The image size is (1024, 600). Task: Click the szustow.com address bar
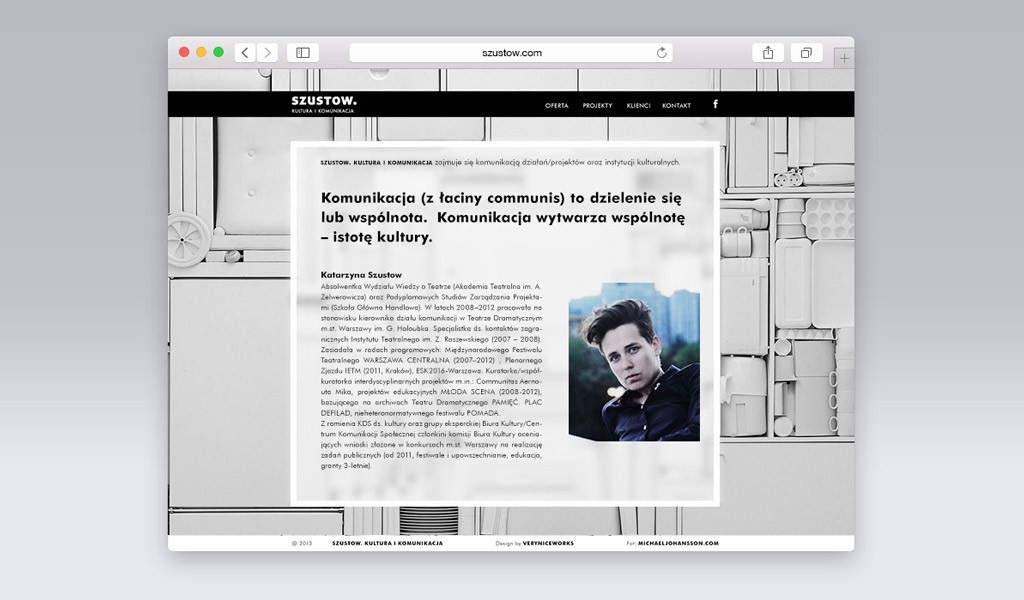coord(511,53)
